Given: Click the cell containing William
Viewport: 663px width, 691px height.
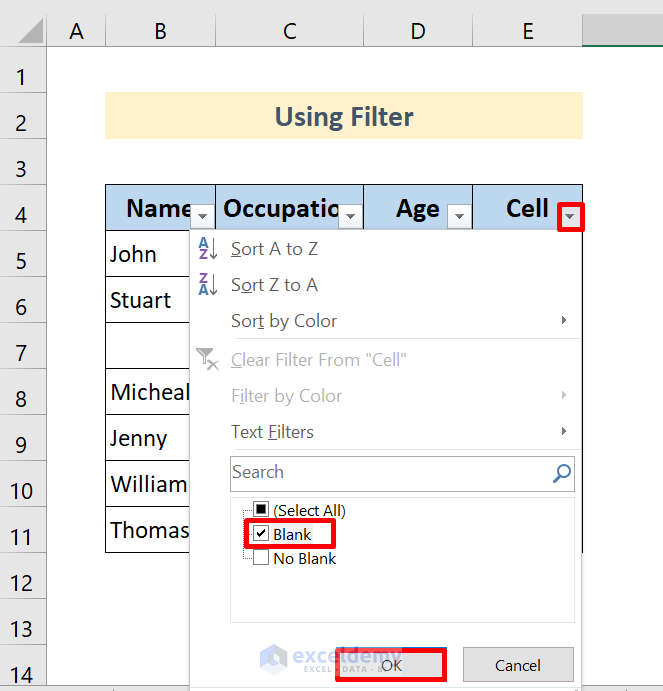Looking at the screenshot, I should [148, 484].
